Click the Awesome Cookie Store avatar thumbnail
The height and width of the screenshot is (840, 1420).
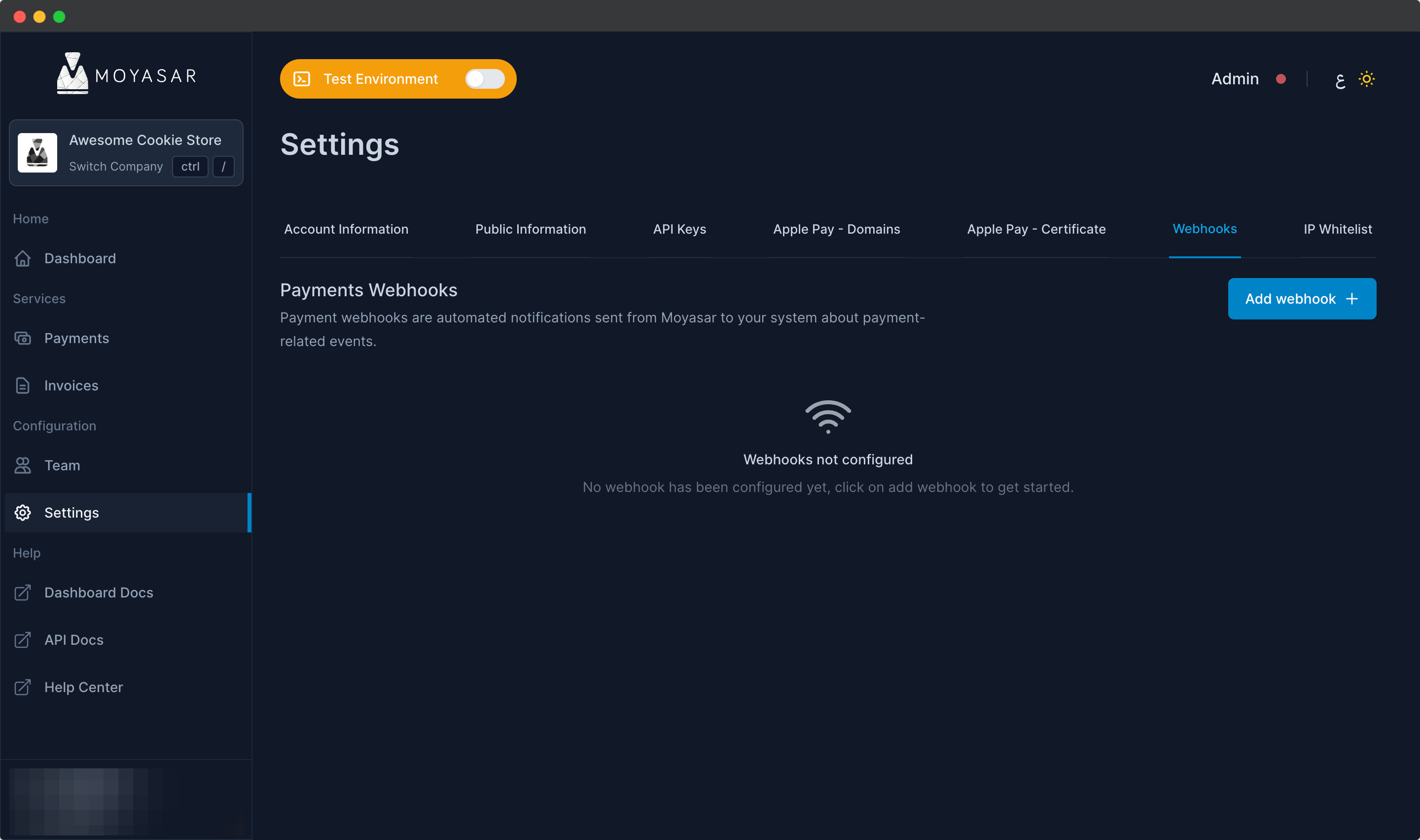(x=38, y=152)
